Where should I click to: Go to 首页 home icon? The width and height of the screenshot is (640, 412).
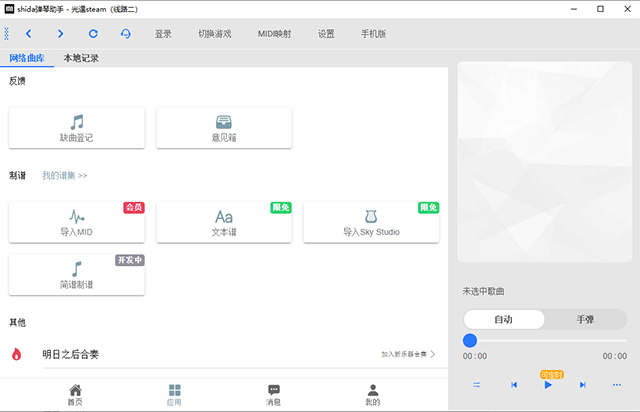tap(75, 395)
